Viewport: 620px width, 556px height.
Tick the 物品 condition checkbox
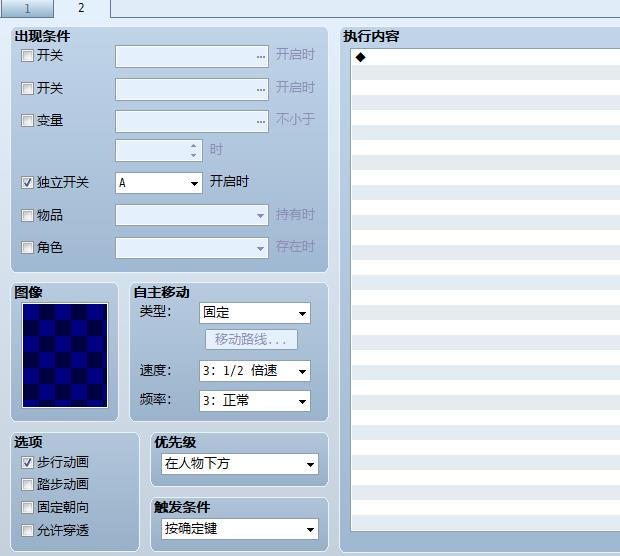tap(27, 215)
